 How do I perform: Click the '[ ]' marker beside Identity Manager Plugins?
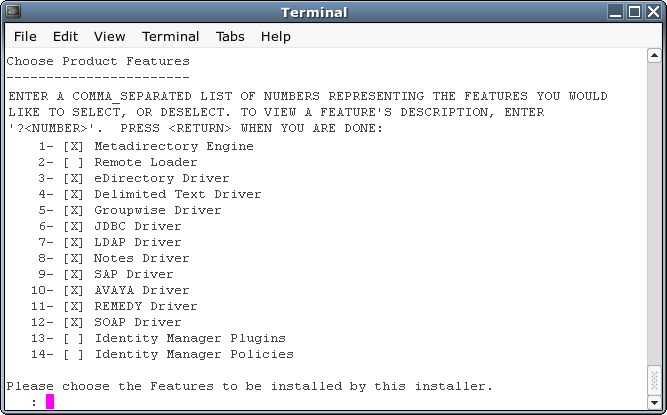click(x=73, y=338)
